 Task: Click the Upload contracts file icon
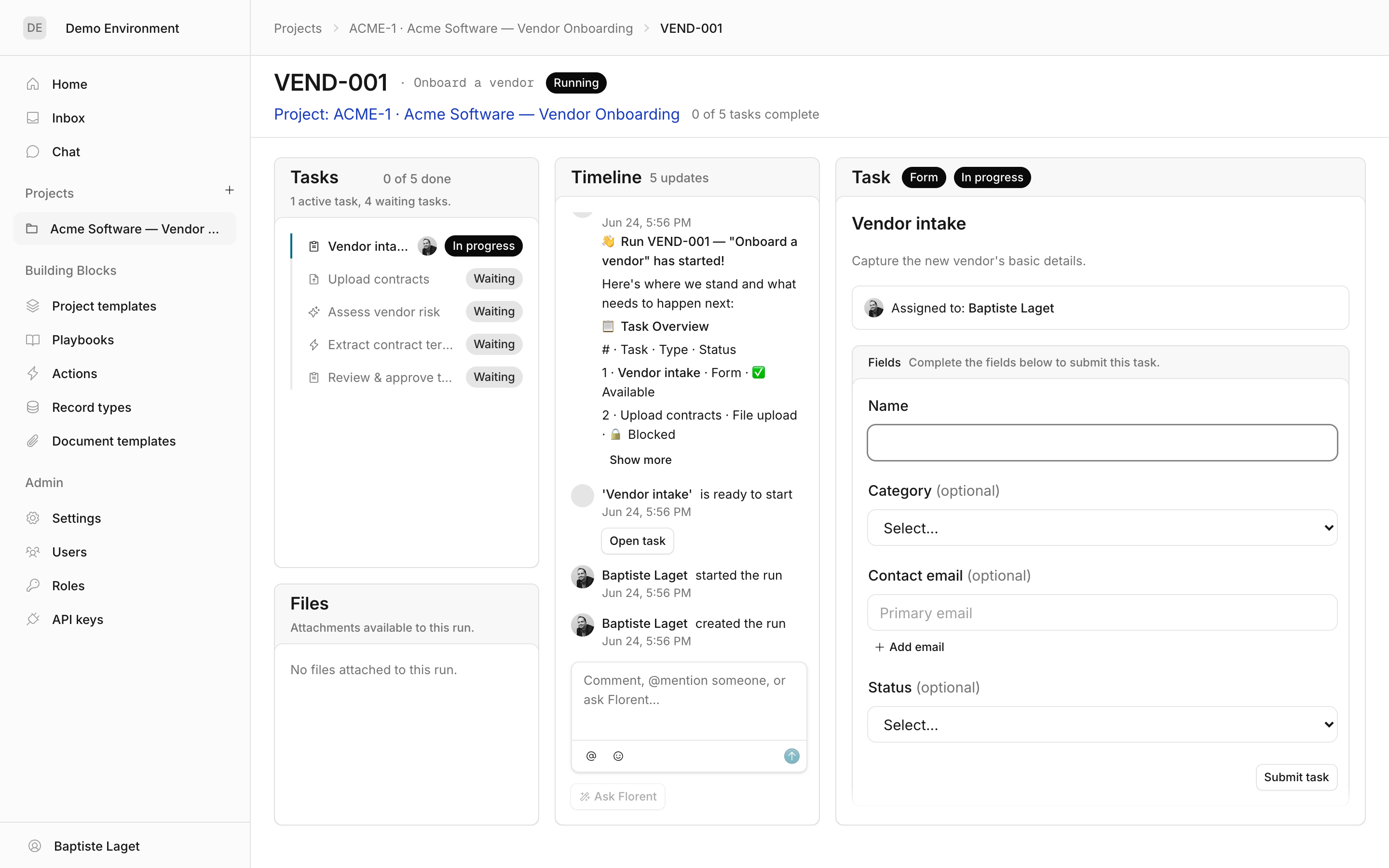[314, 279]
